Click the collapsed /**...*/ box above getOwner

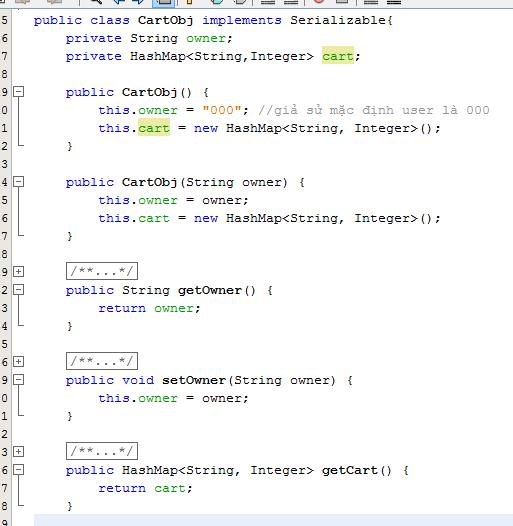point(102,271)
